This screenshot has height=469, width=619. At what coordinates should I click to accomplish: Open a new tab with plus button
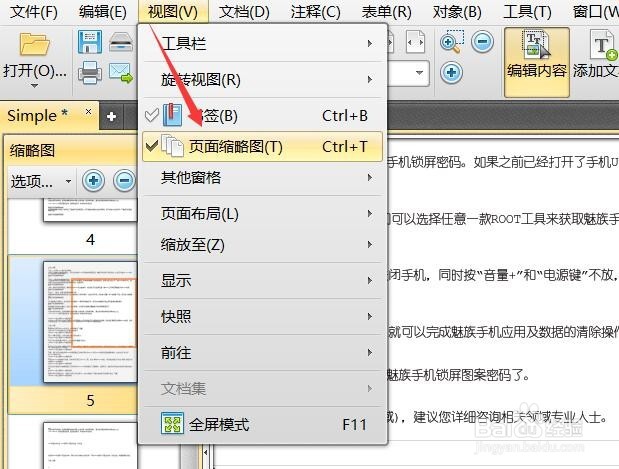111,116
